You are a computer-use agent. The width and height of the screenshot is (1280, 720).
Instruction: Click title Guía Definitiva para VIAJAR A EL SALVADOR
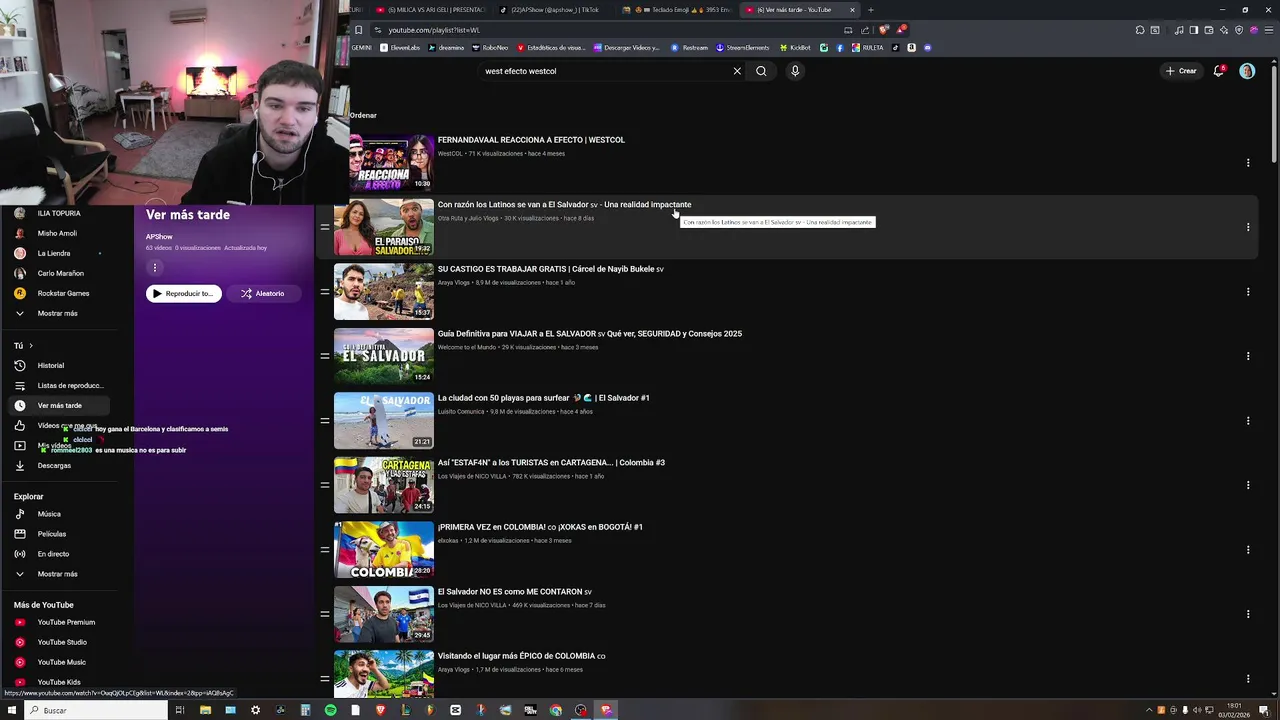590,334
